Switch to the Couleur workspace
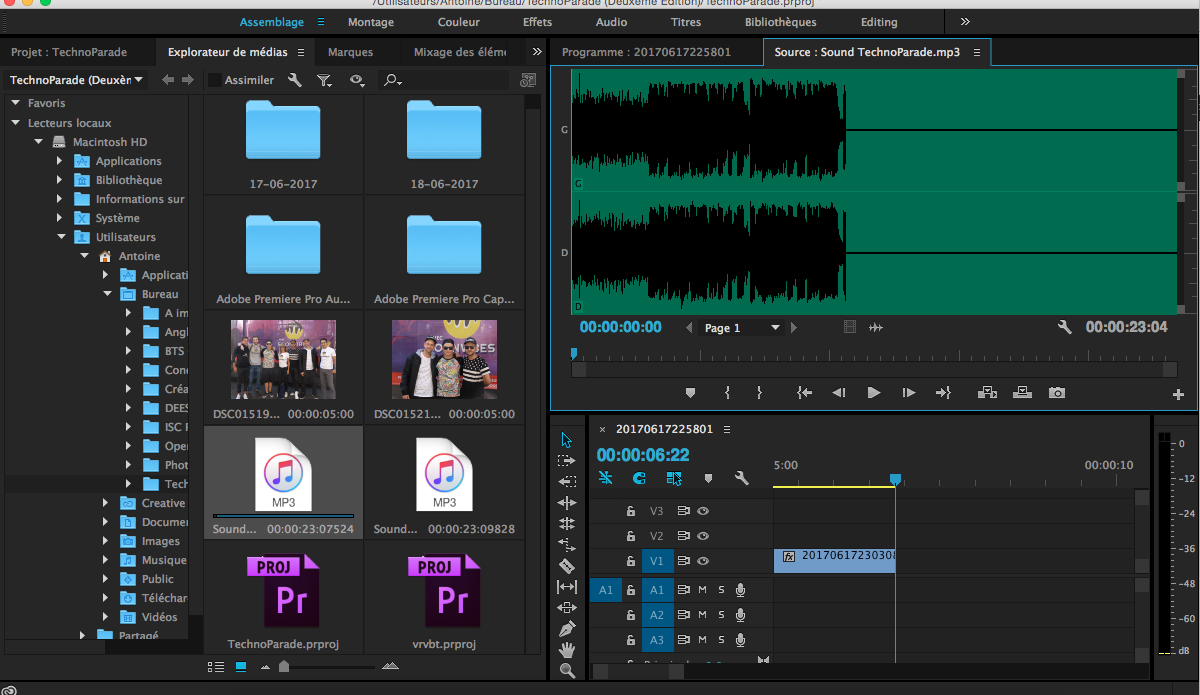 459,22
